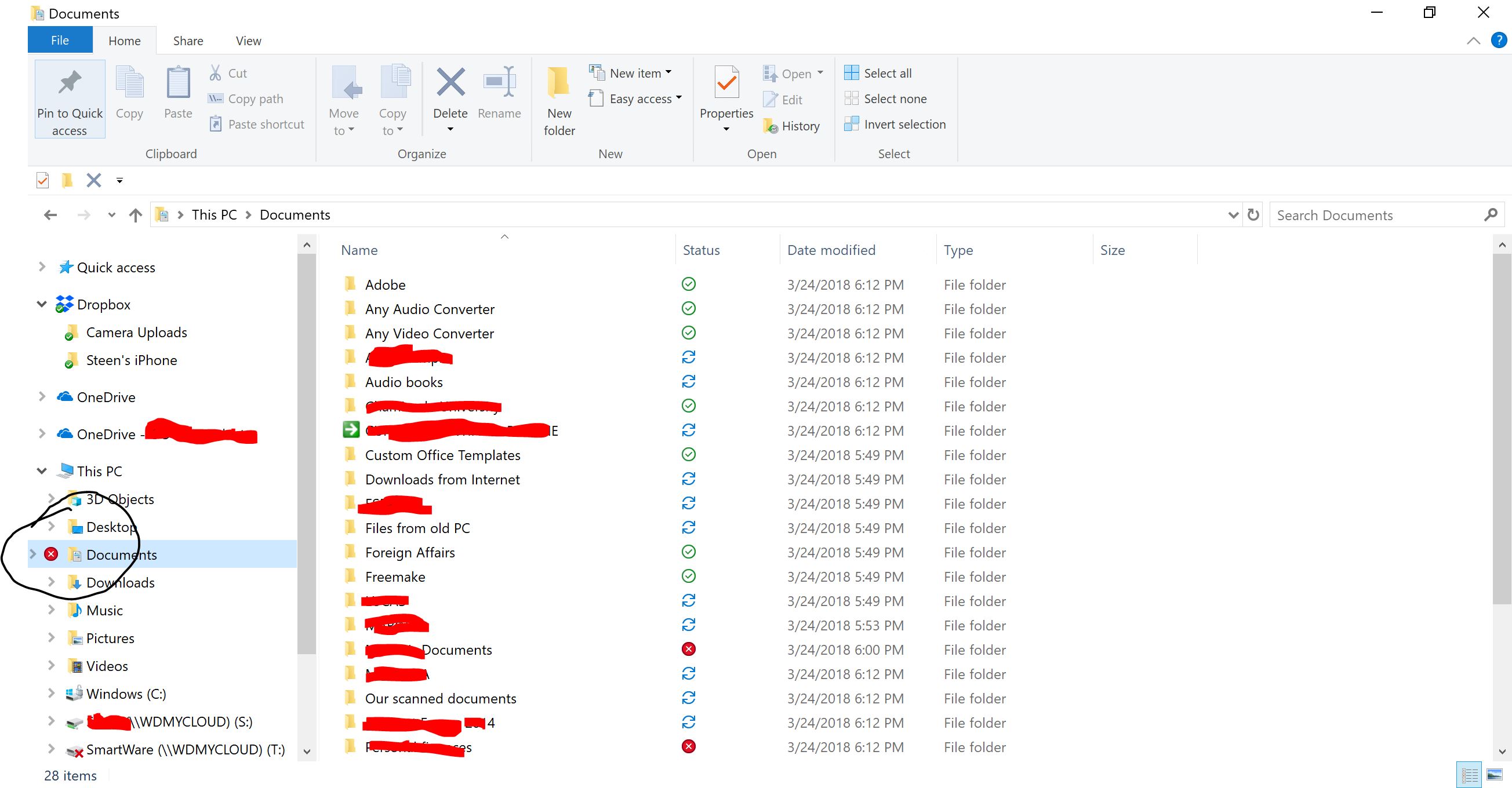Click the History icon
The image size is (1512, 788).
(x=770, y=126)
